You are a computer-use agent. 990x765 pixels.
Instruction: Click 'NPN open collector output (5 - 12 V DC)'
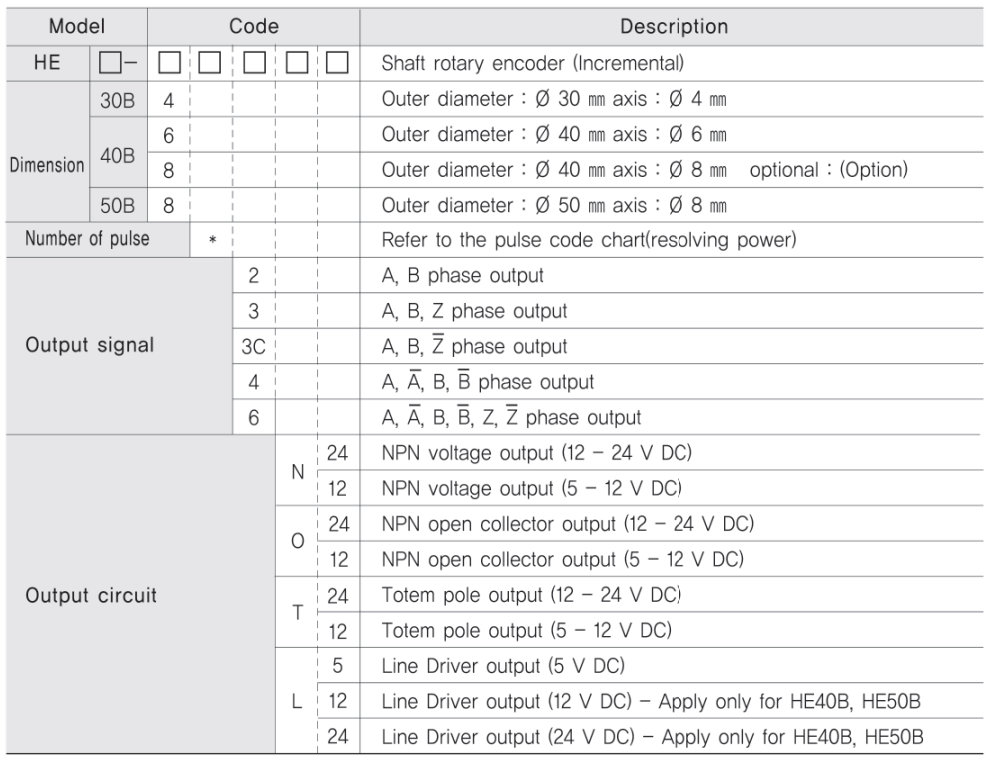pyautogui.click(x=563, y=559)
